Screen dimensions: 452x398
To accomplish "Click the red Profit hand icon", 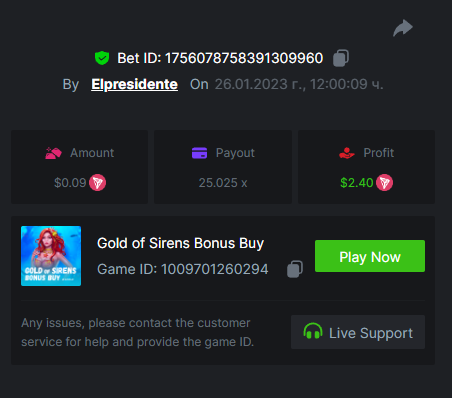I will (347, 153).
